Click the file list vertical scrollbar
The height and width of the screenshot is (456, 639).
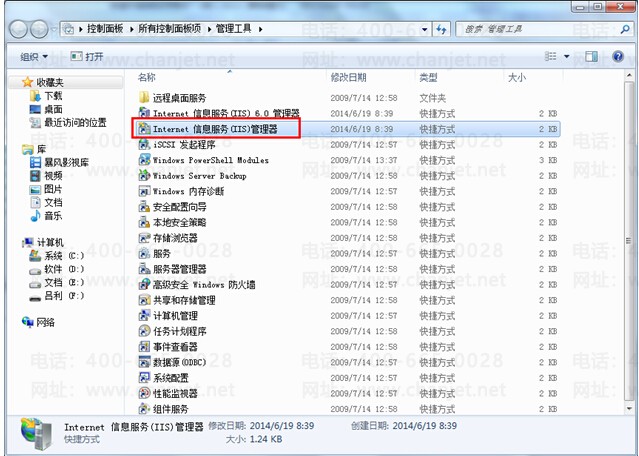tap(629, 242)
